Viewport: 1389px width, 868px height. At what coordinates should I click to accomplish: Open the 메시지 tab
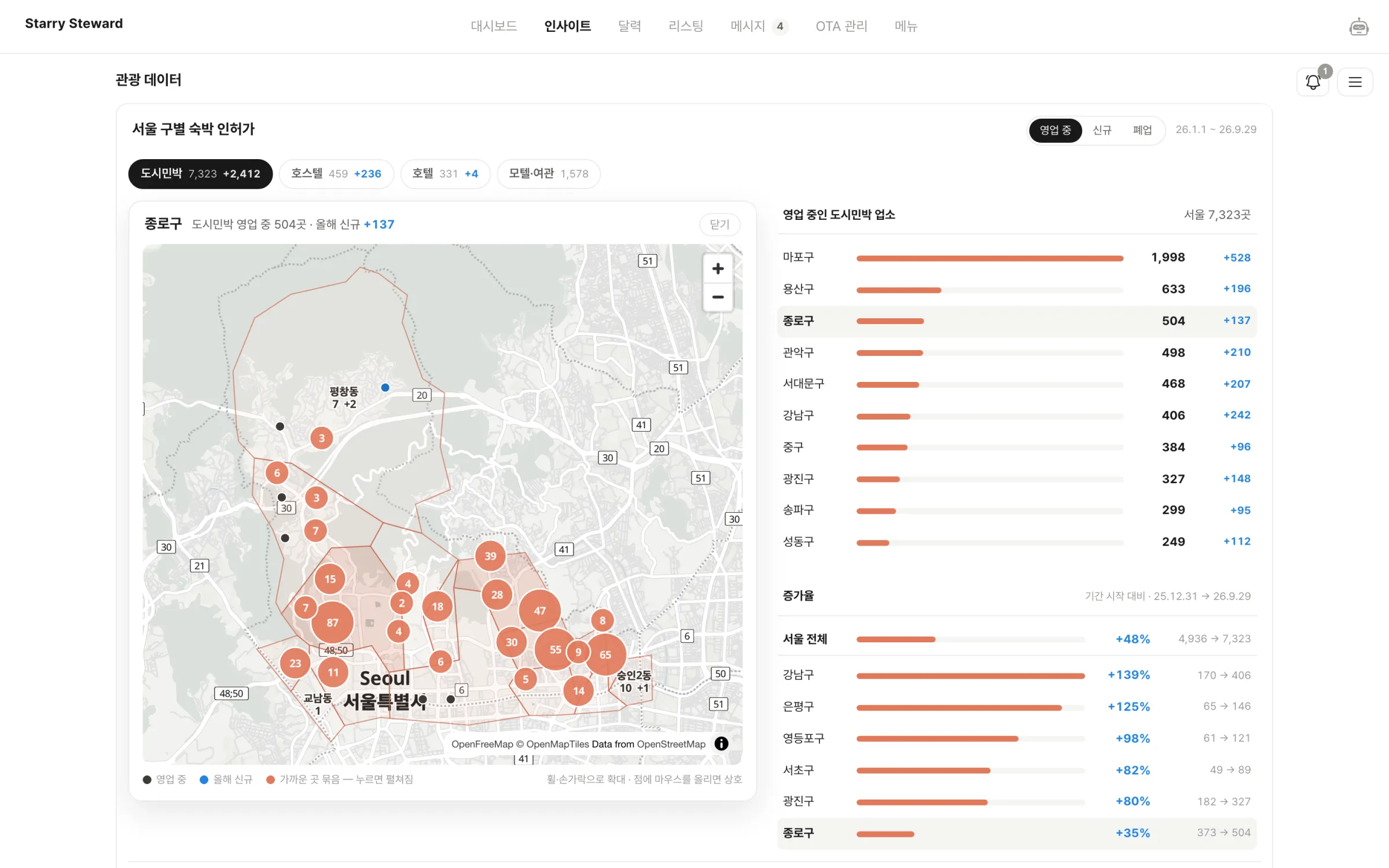point(759,26)
